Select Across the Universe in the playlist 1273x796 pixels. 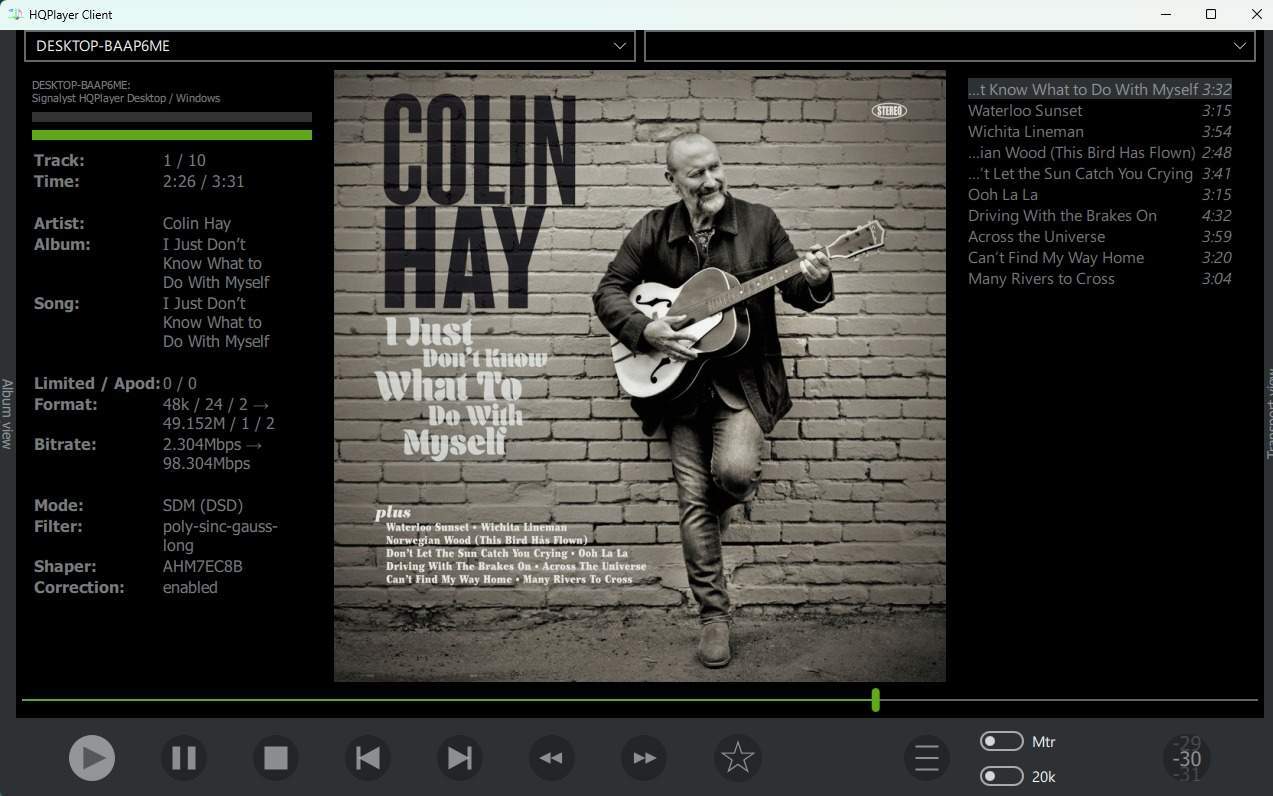point(1099,236)
